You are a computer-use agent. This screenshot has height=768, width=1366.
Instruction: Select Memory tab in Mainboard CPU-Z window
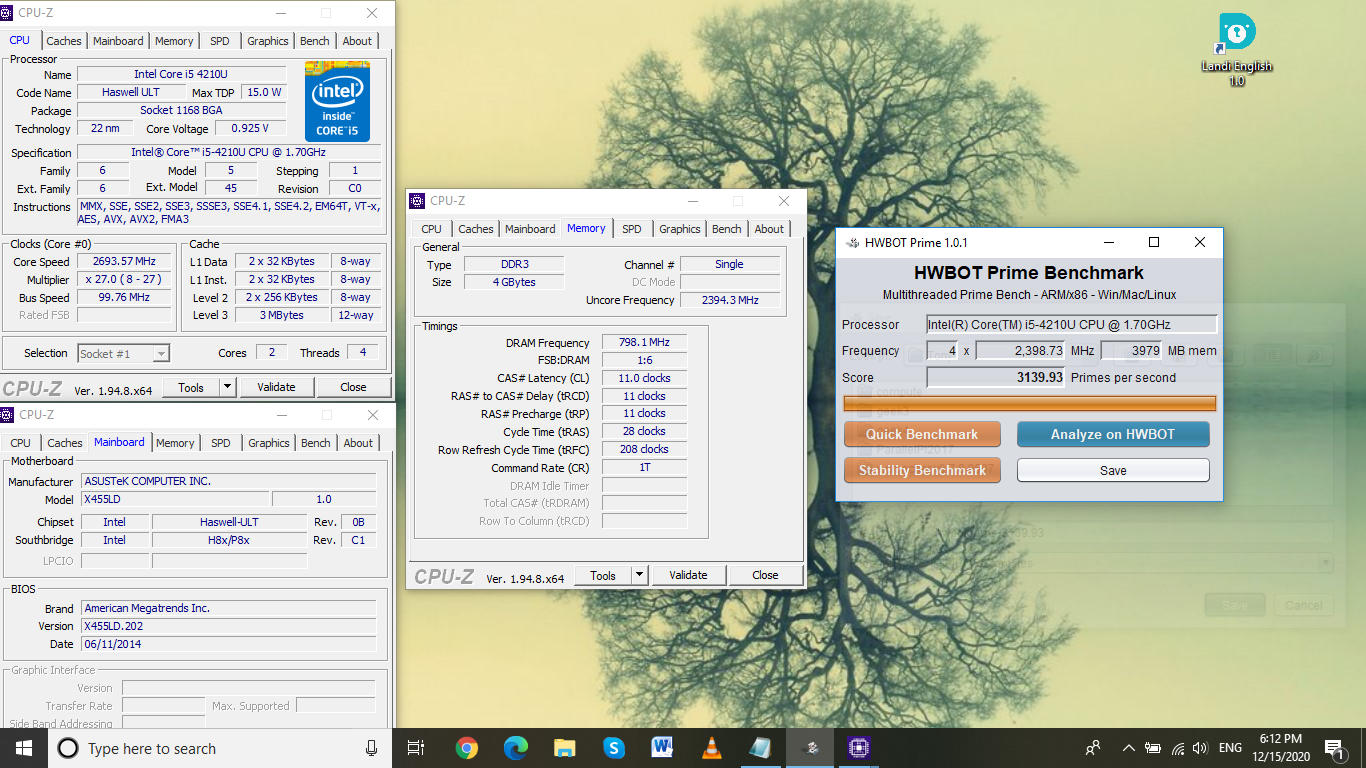click(x=175, y=443)
